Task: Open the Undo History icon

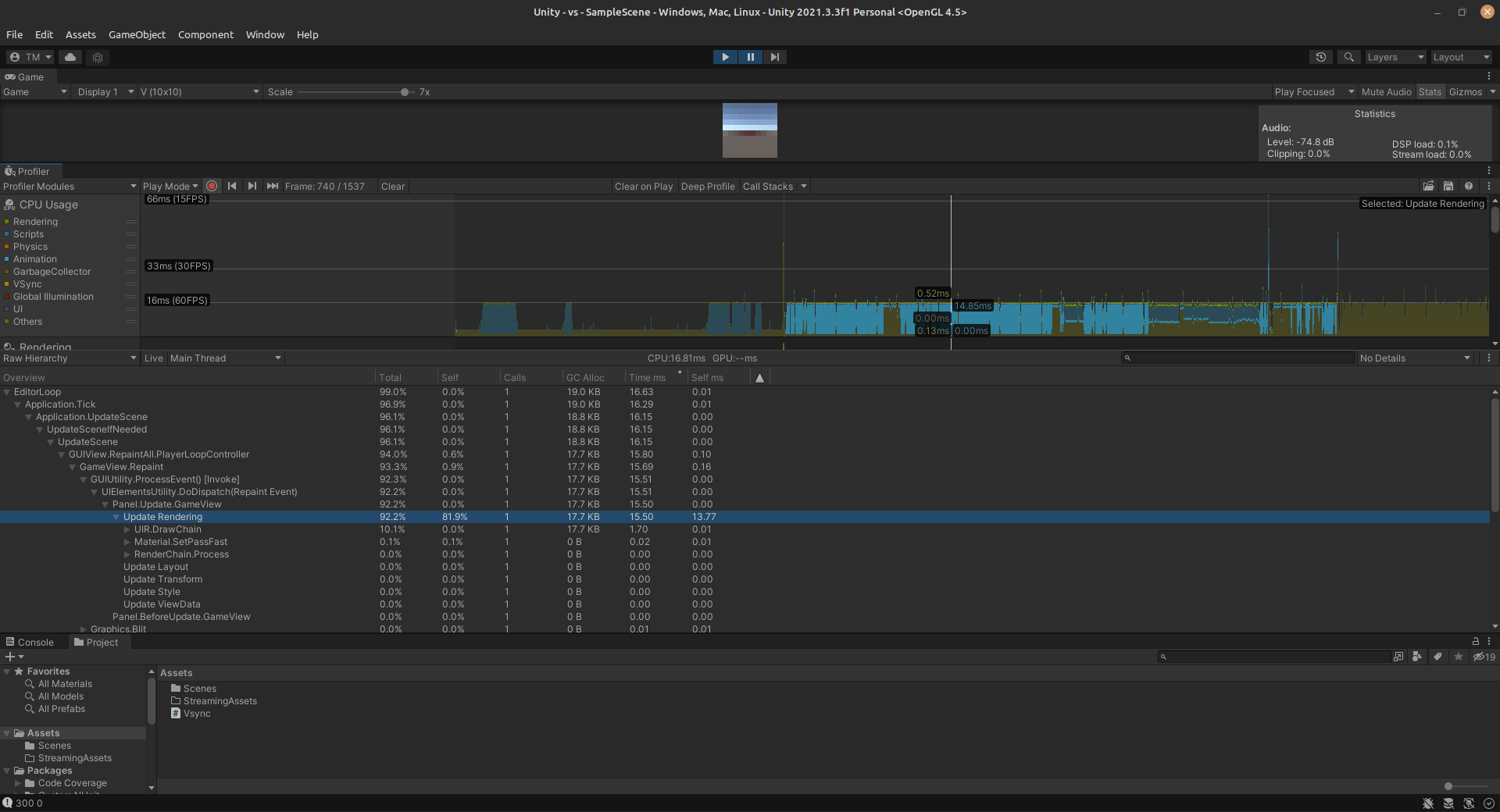Action: tap(1321, 57)
